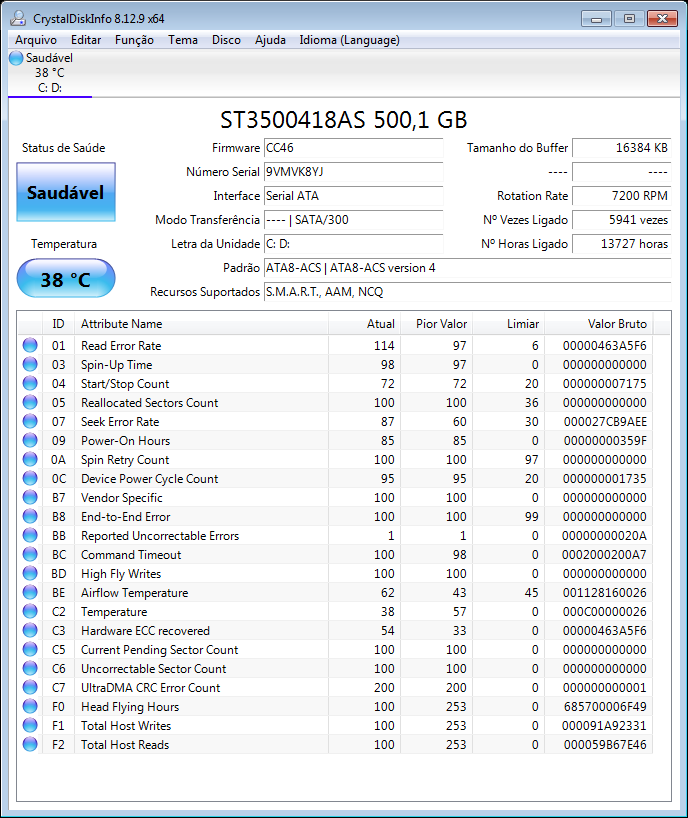Viewport: 688px width, 818px height.
Task: Click the Rotation Rate value 7200 RPM
Action: coord(621,196)
